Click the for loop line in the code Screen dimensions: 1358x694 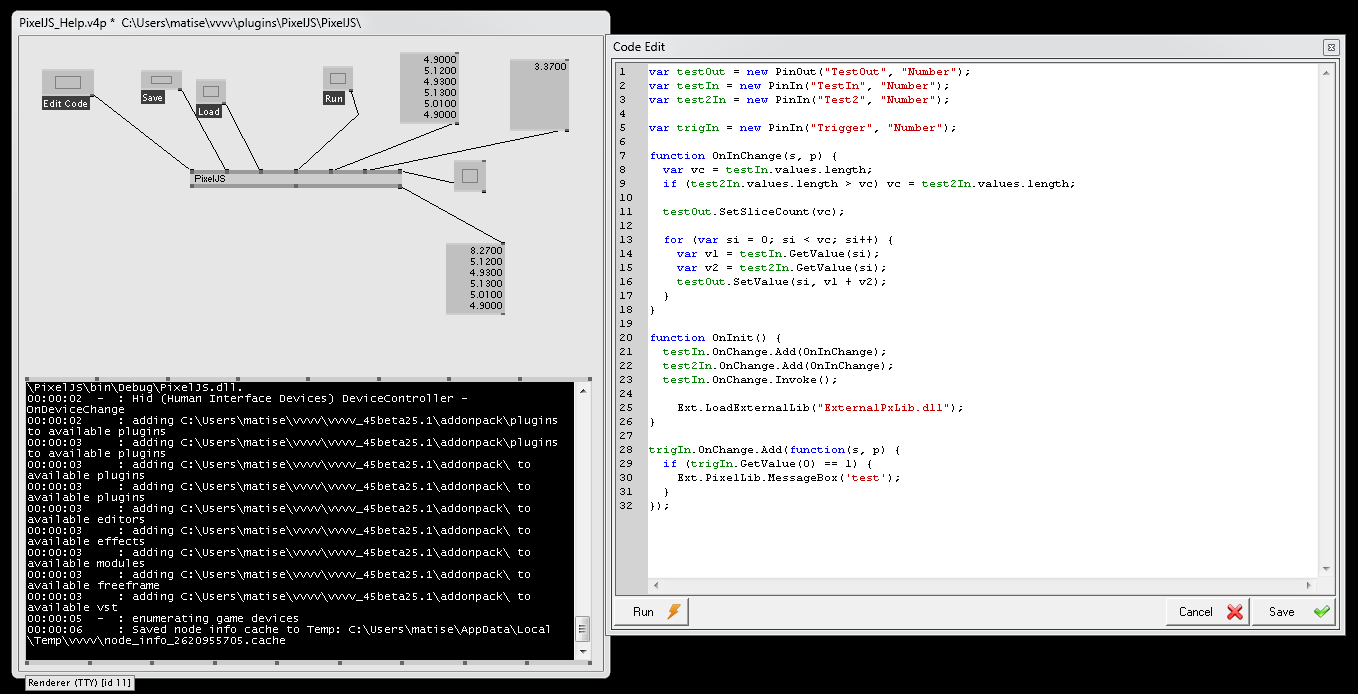point(778,240)
